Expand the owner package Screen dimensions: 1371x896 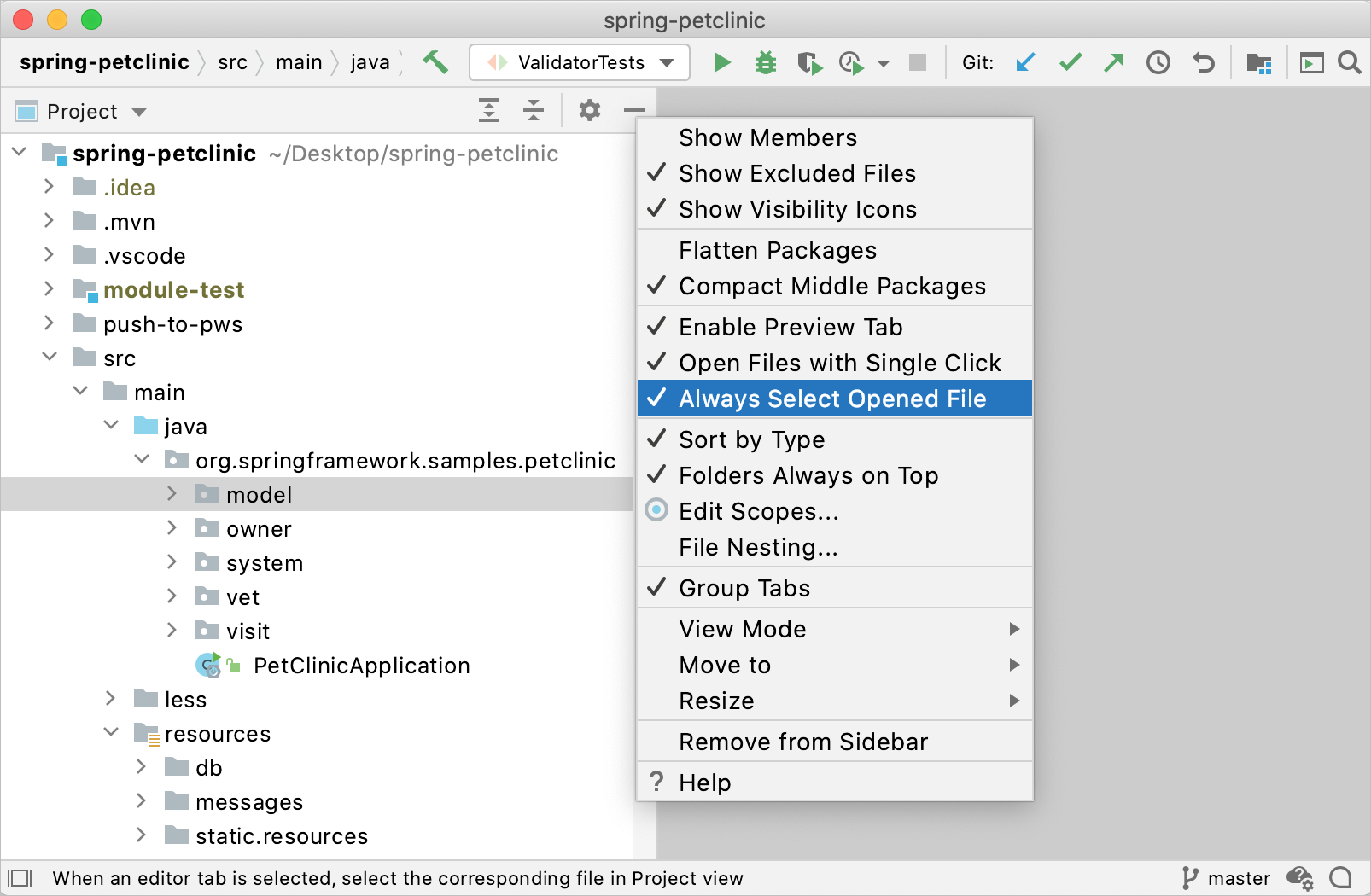[172, 528]
